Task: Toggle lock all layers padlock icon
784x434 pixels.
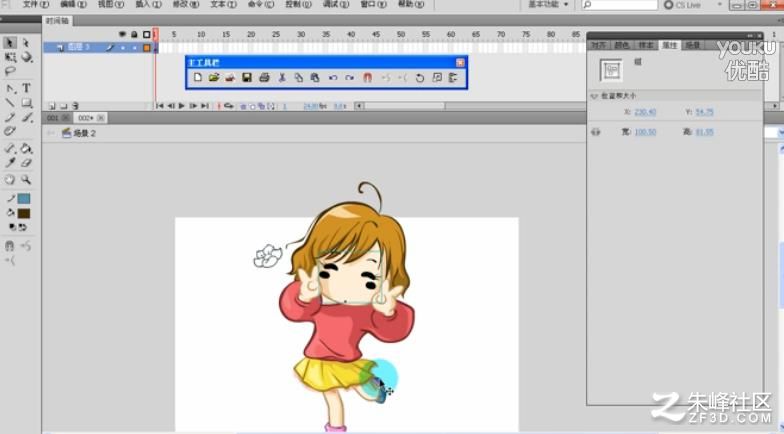Action: click(x=134, y=34)
